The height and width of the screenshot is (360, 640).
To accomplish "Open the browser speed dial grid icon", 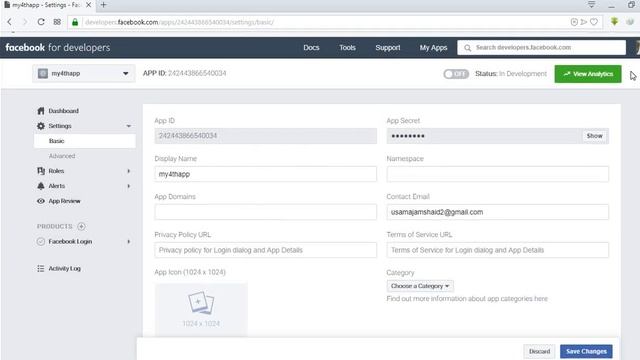I will (57, 22).
